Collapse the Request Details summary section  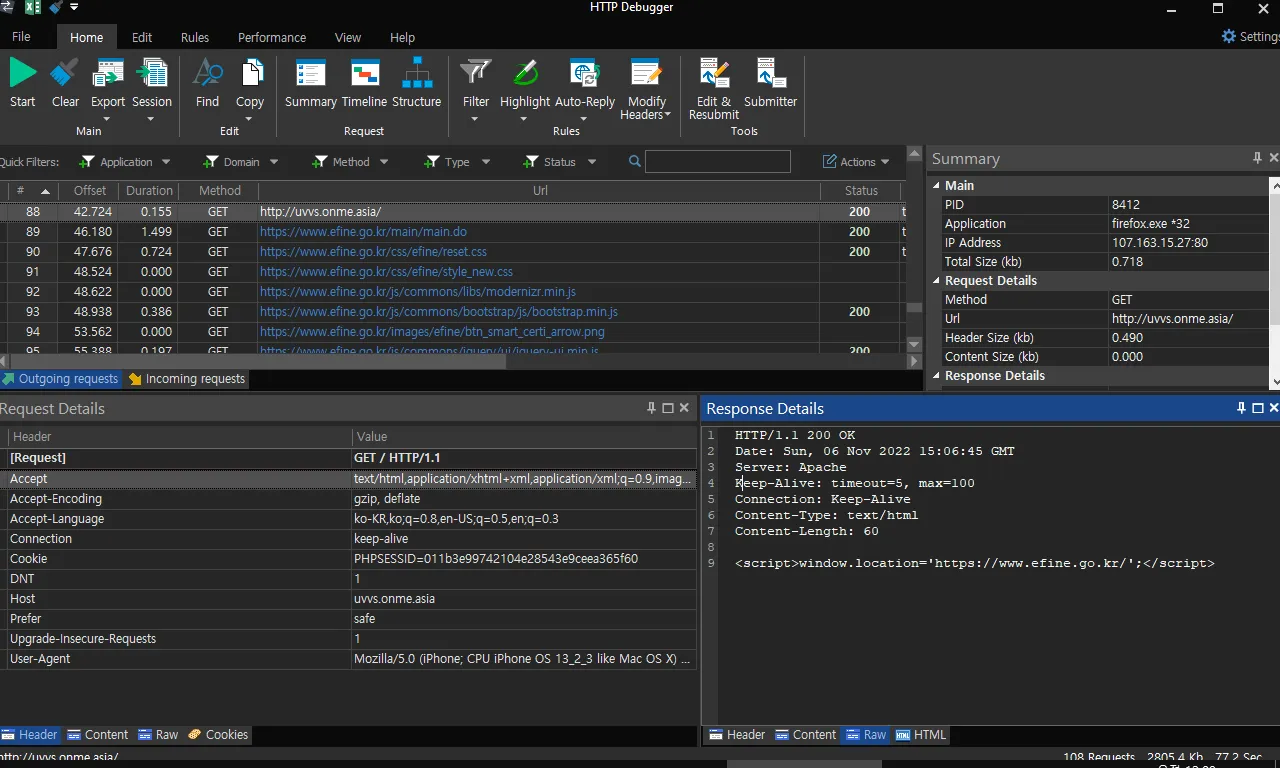tap(937, 280)
